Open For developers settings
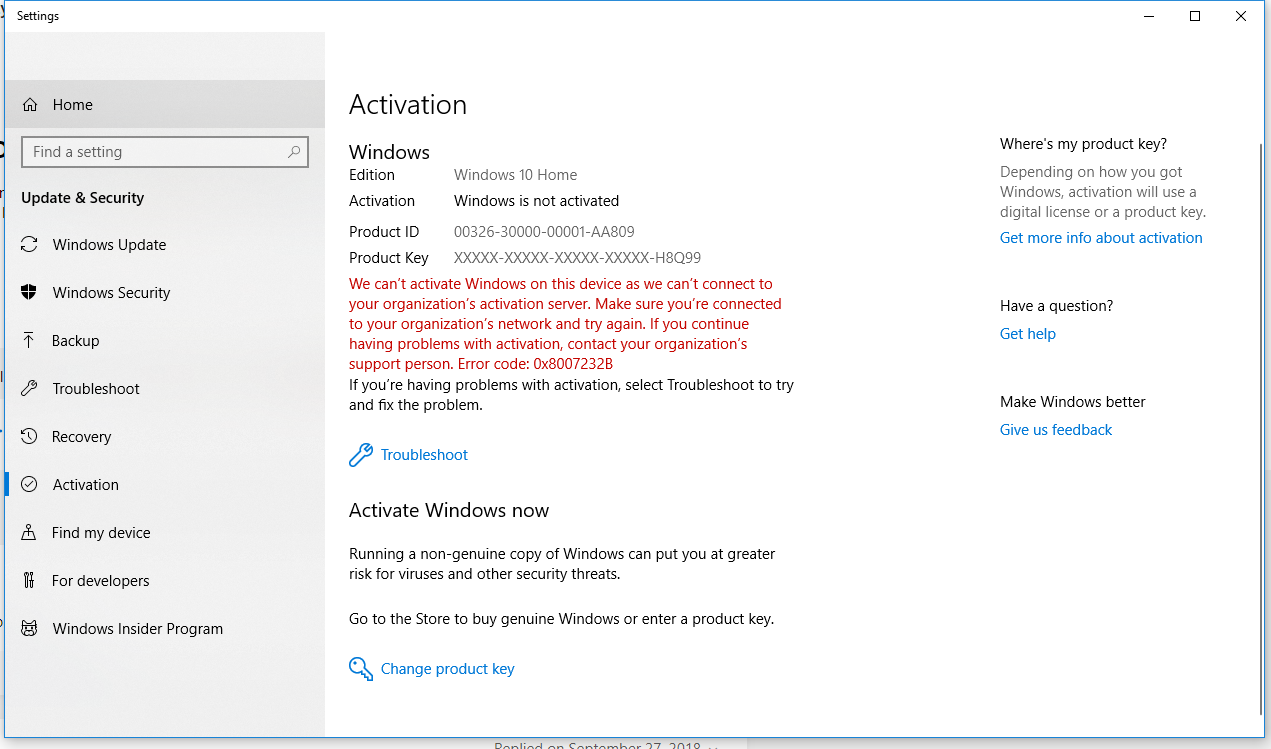Viewport: 1271px width, 749px height. click(x=165, y=581)
